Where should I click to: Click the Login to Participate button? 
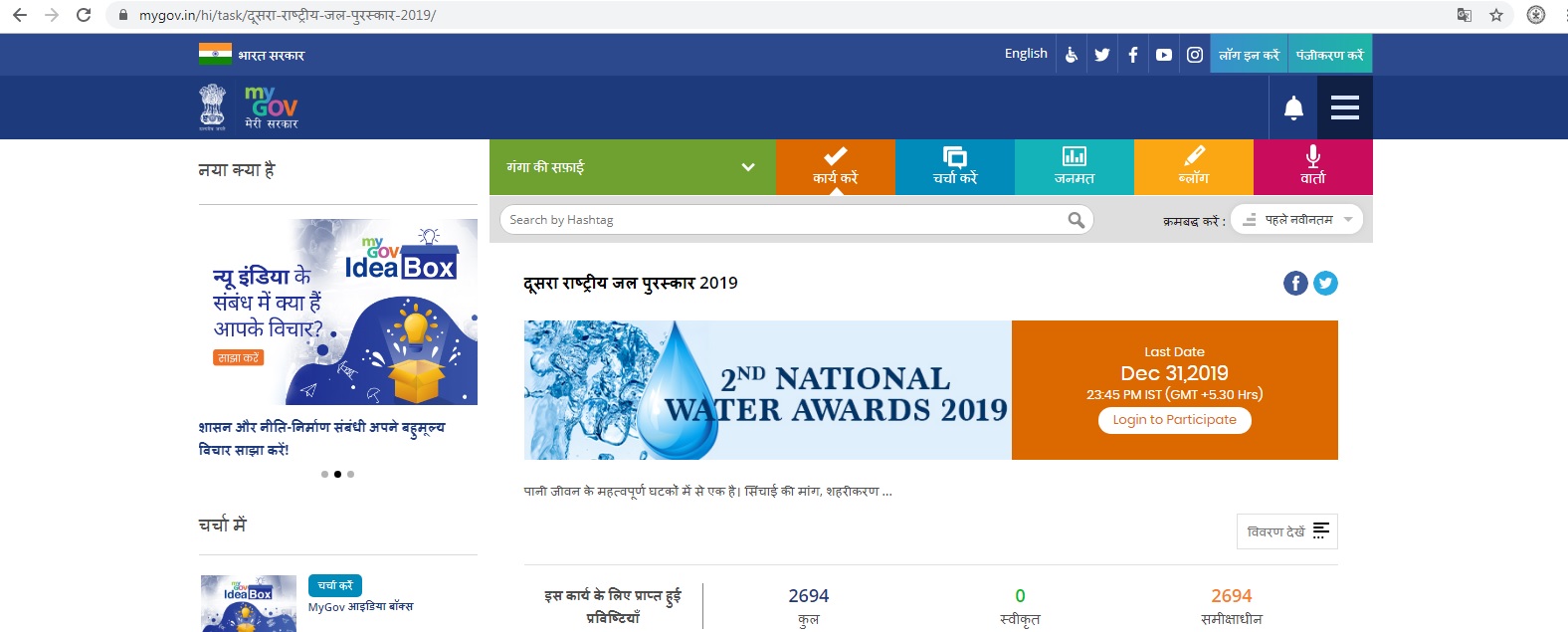pos(1175,420)
